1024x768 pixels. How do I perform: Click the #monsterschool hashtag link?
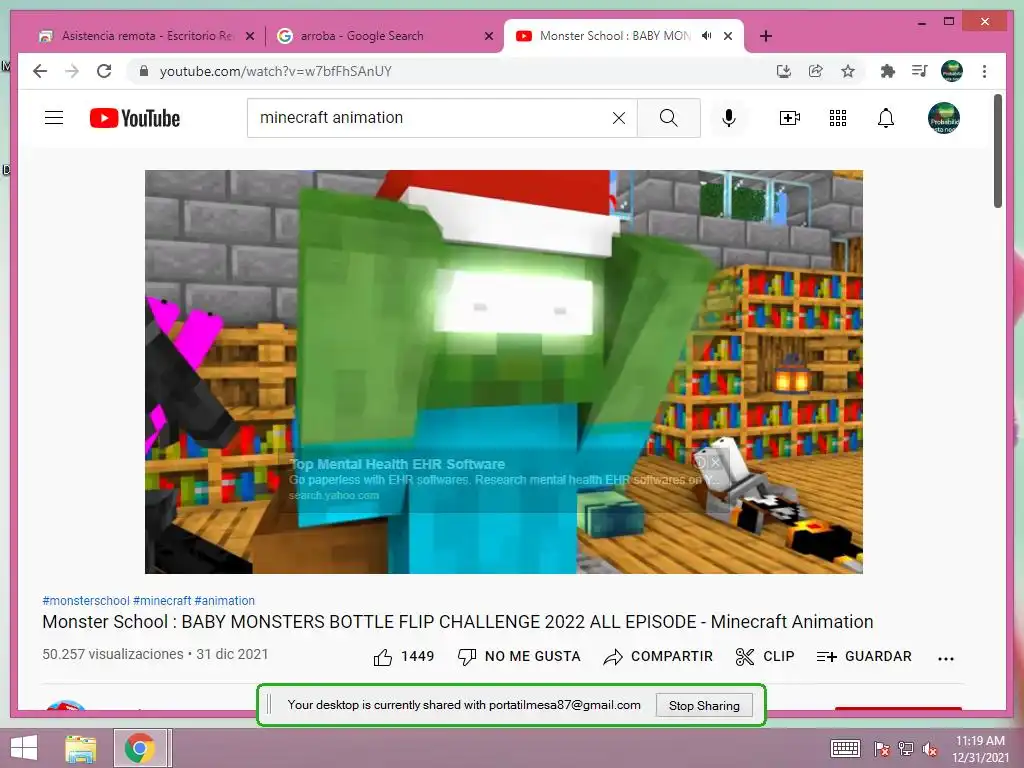click(86, 601)
